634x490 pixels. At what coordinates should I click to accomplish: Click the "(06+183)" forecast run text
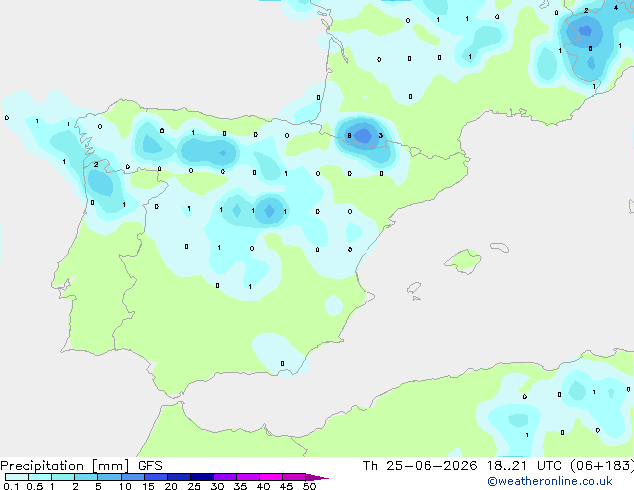[602, 466]
